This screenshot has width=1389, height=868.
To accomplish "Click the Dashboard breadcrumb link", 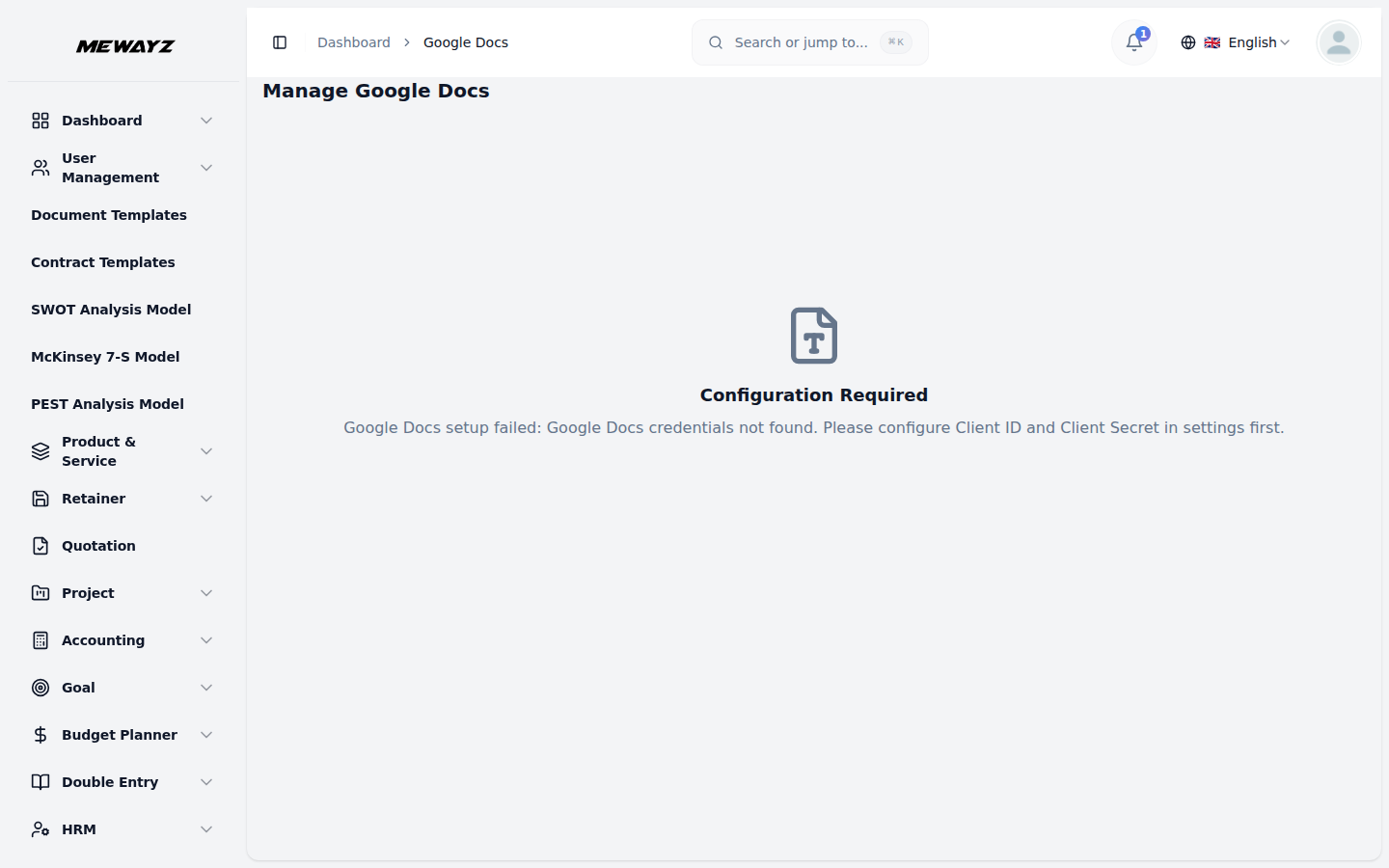I will 353,42.
